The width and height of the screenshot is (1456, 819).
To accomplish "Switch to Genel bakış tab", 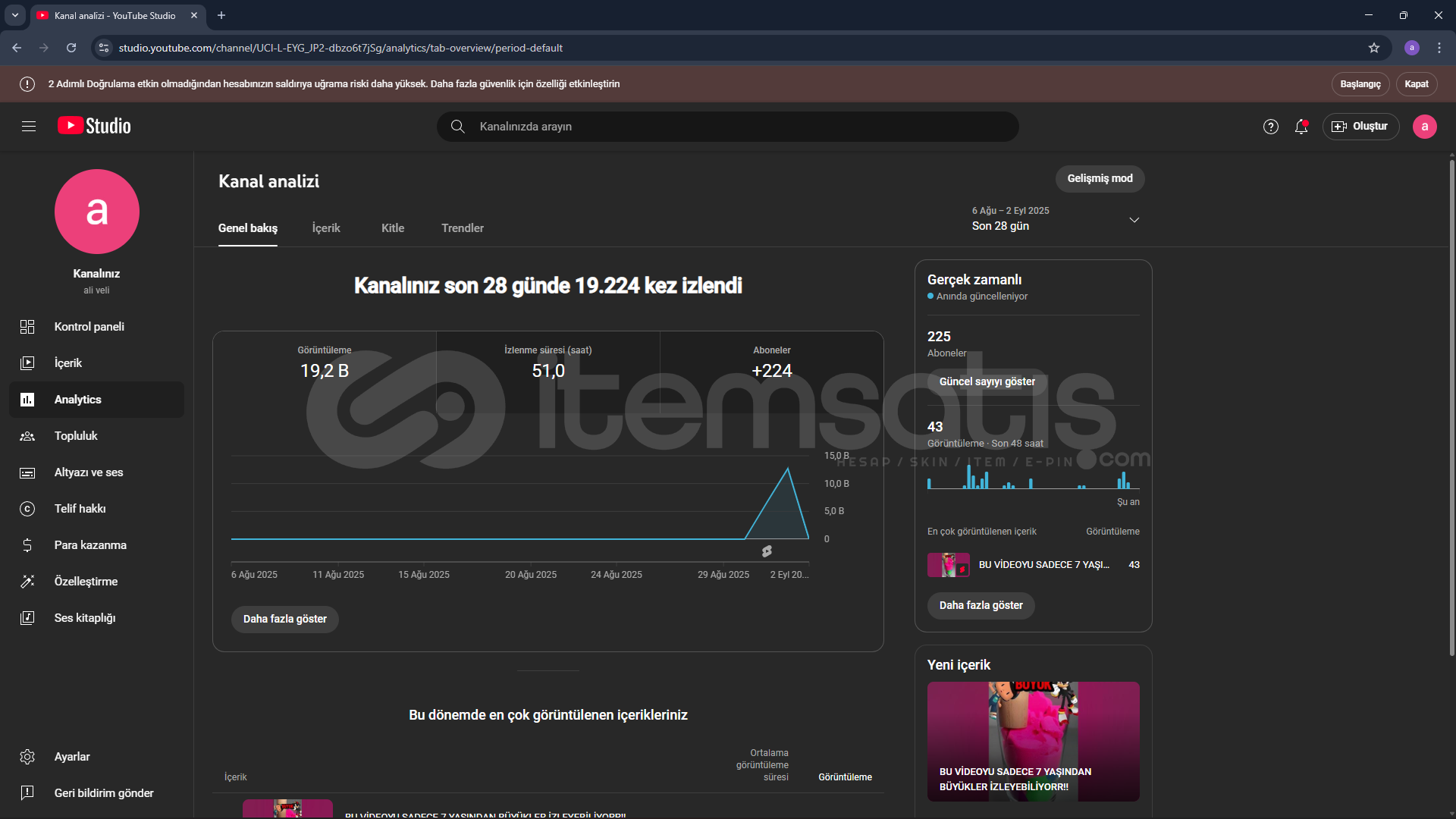I will [x=248, y=228].
